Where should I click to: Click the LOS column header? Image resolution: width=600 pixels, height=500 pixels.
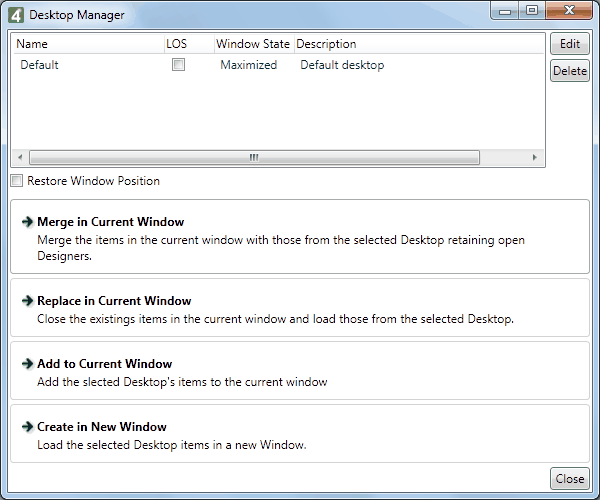pyautogui.click(x=189, y=44)
